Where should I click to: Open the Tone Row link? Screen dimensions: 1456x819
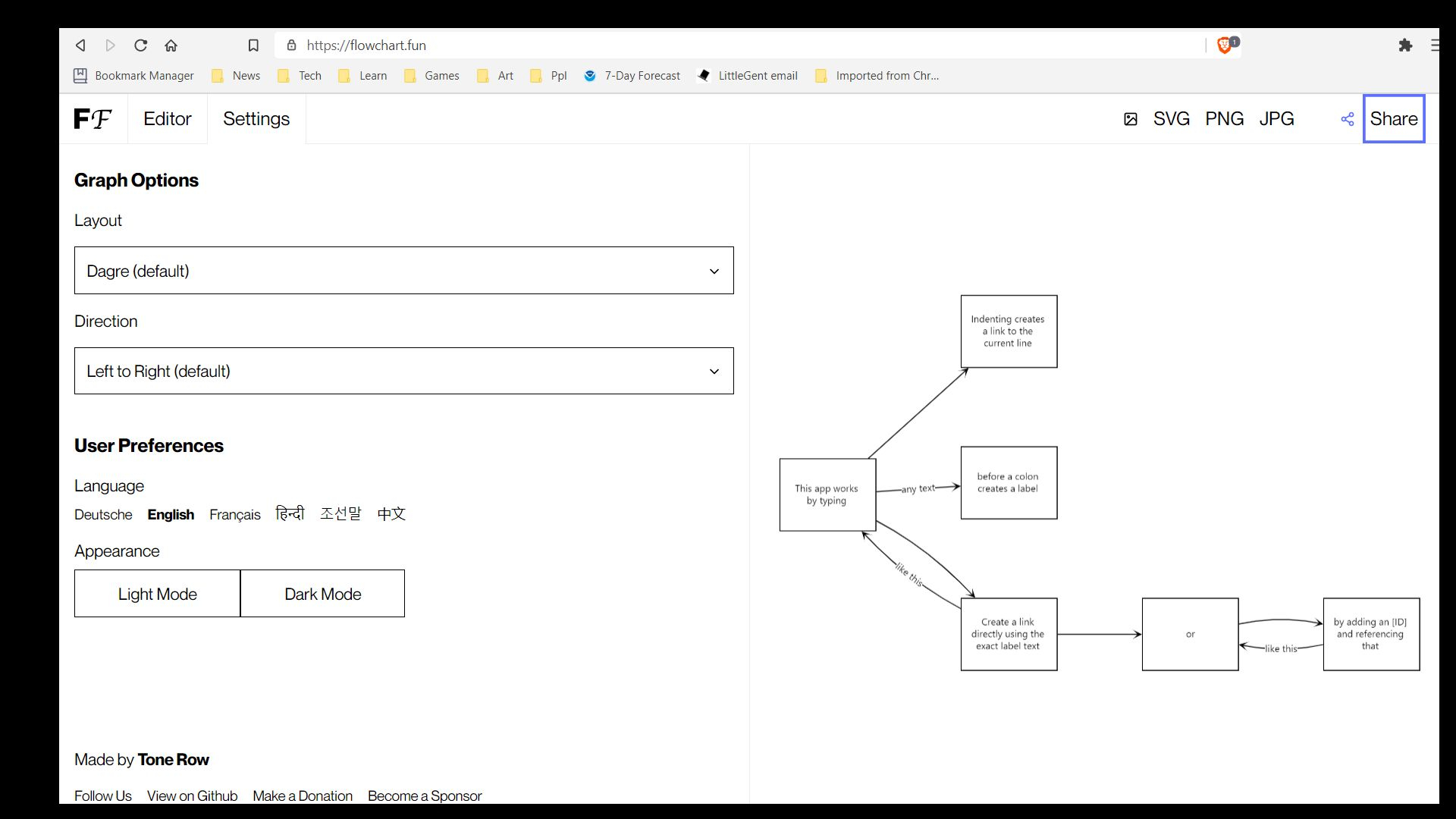point(174,760)
